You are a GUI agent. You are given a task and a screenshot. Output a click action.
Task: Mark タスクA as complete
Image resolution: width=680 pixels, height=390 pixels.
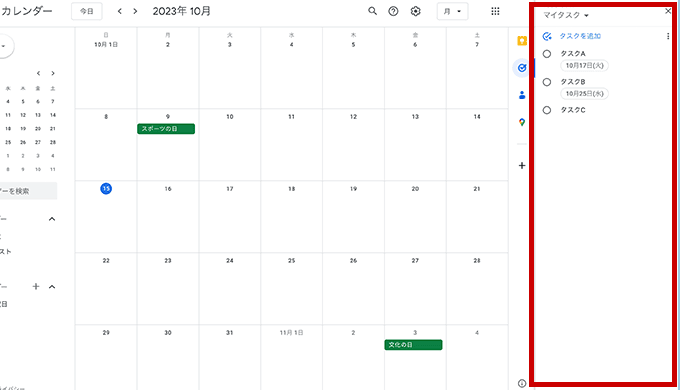(547, 54)
